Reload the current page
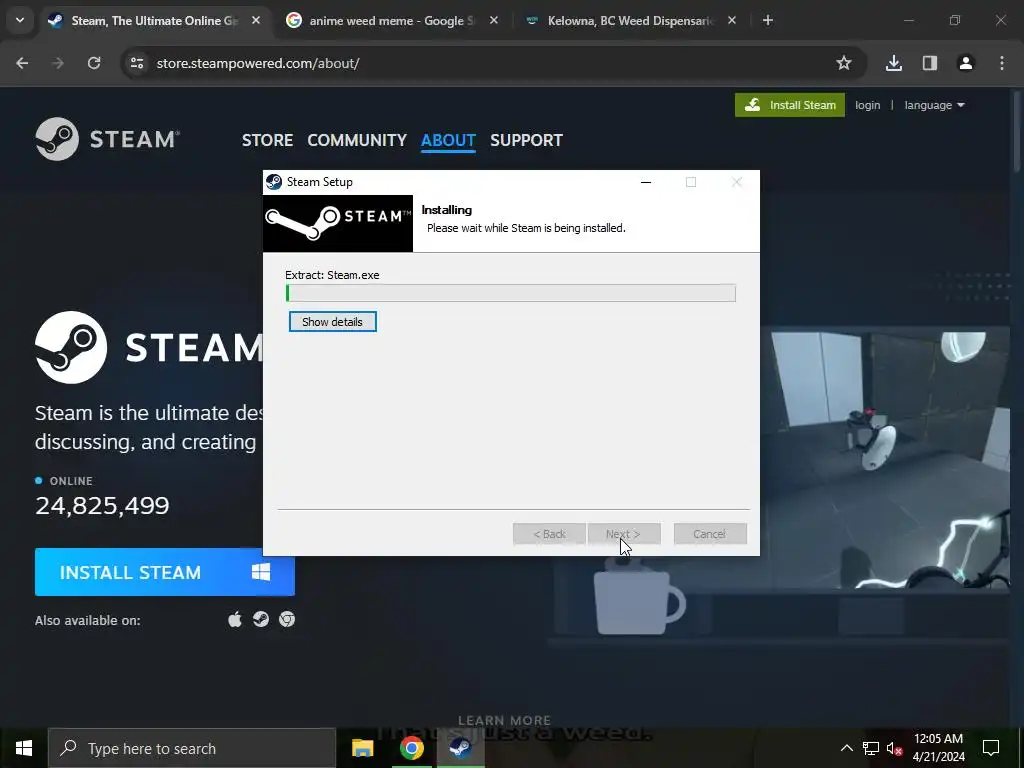This screenshot has height=768, width=1024. point(94,63)
